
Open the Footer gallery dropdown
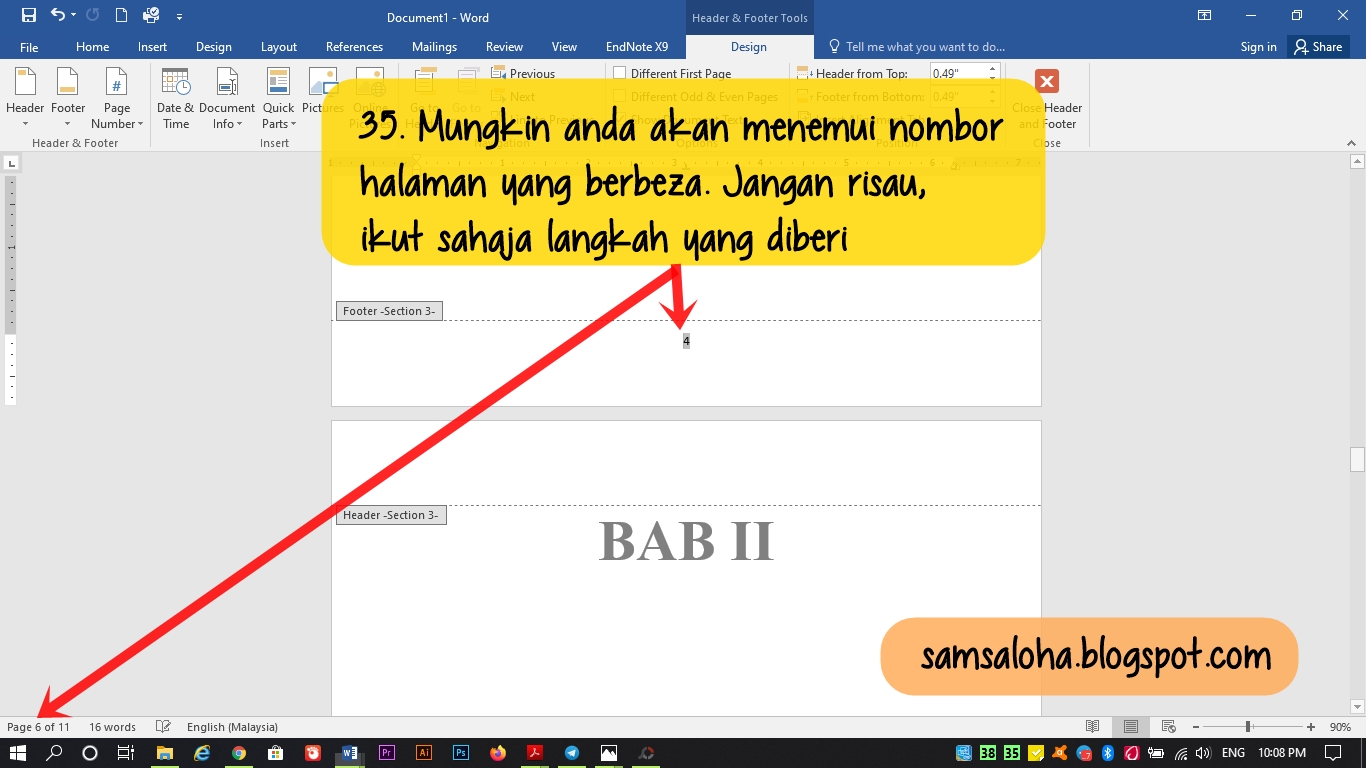click(x=68, y=98)
